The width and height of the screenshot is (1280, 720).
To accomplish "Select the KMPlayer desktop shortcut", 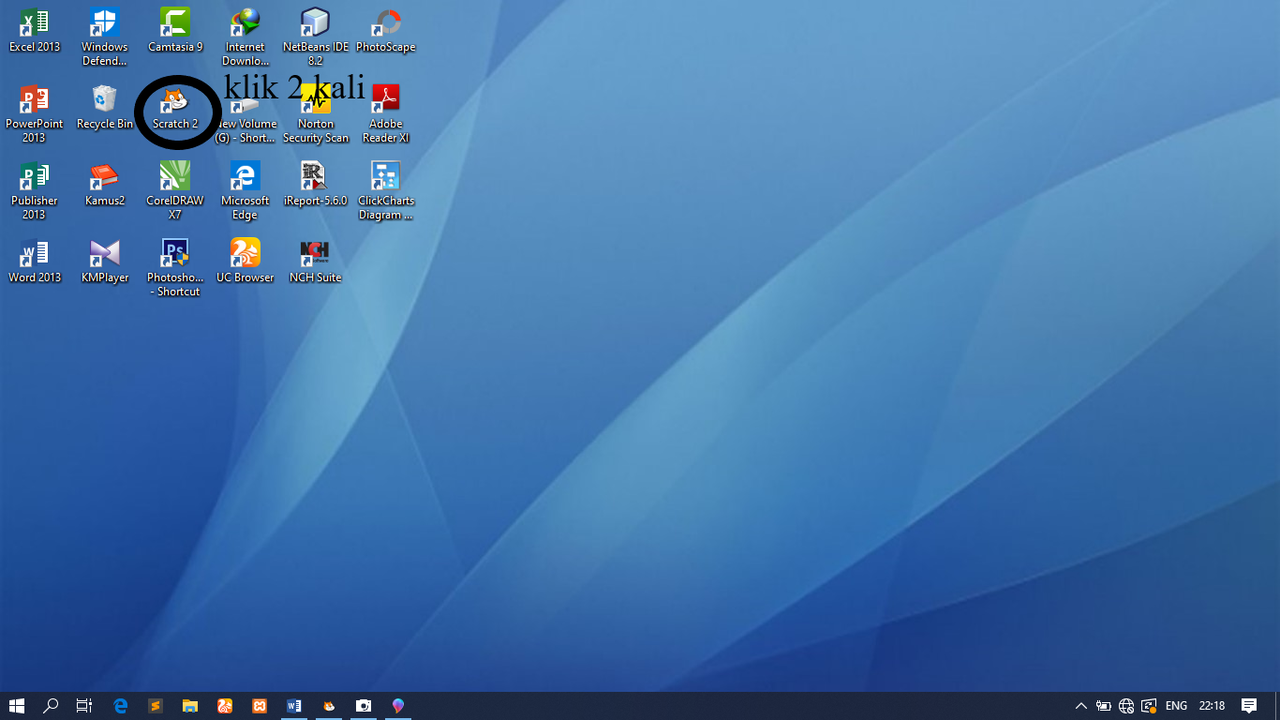I will click(x=105, y=262).
